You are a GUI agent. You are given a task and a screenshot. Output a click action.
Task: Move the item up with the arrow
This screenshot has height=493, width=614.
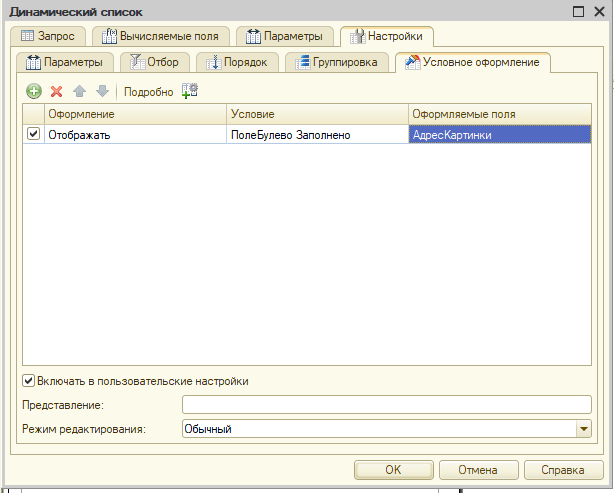79,91
